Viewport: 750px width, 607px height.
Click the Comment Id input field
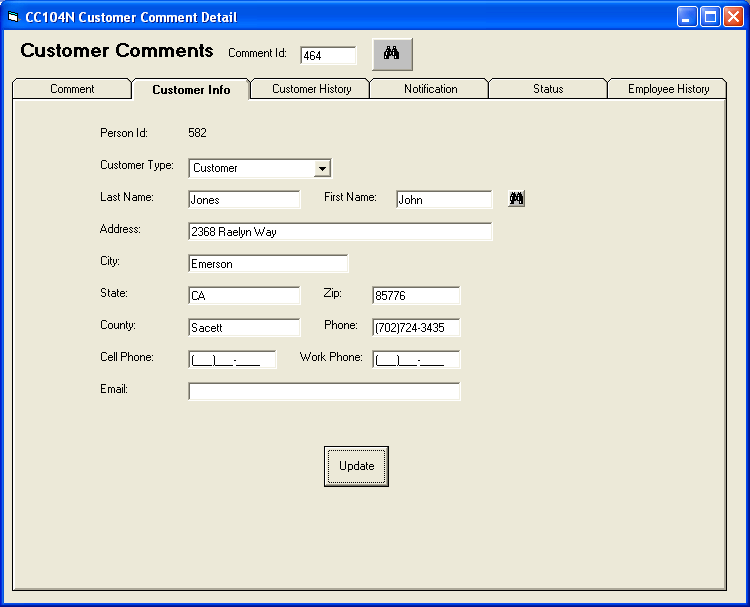tap(328, 56)
